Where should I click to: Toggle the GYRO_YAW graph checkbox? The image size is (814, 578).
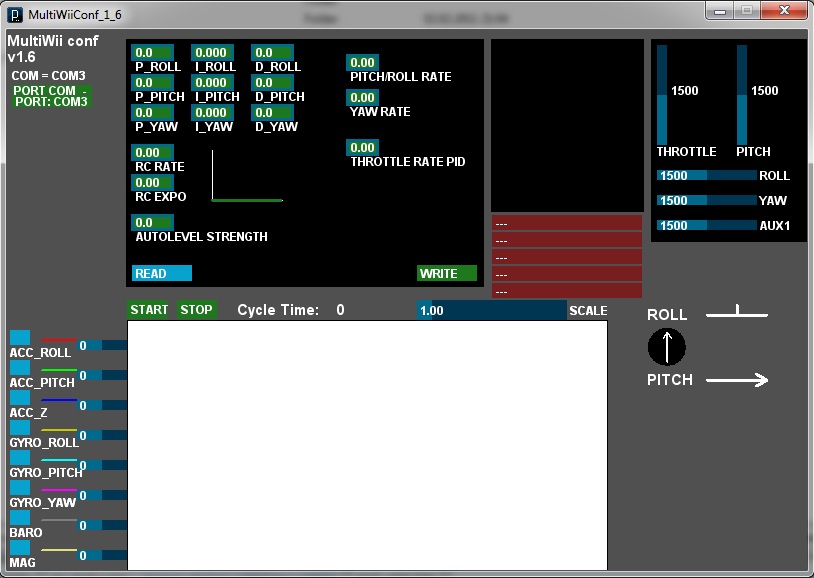click(x=20, y=488)
